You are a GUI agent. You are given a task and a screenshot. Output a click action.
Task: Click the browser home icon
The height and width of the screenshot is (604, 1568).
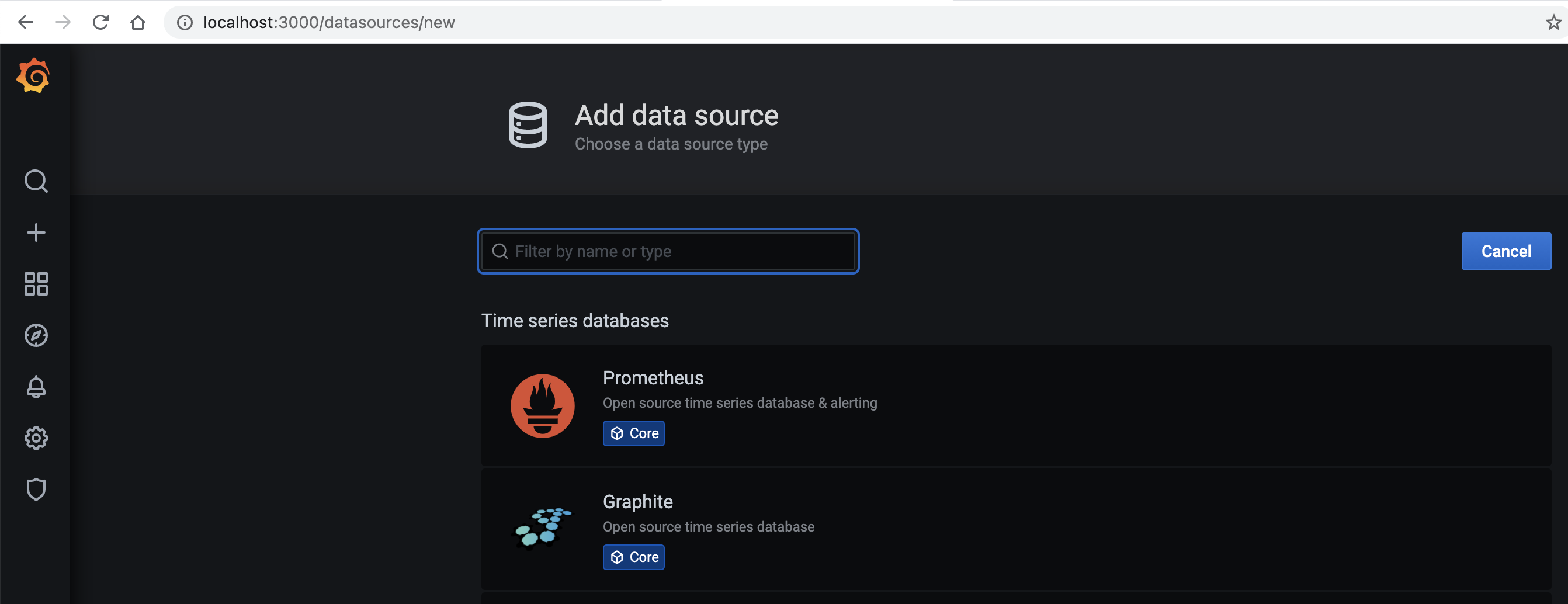click(x=138, y=23)
